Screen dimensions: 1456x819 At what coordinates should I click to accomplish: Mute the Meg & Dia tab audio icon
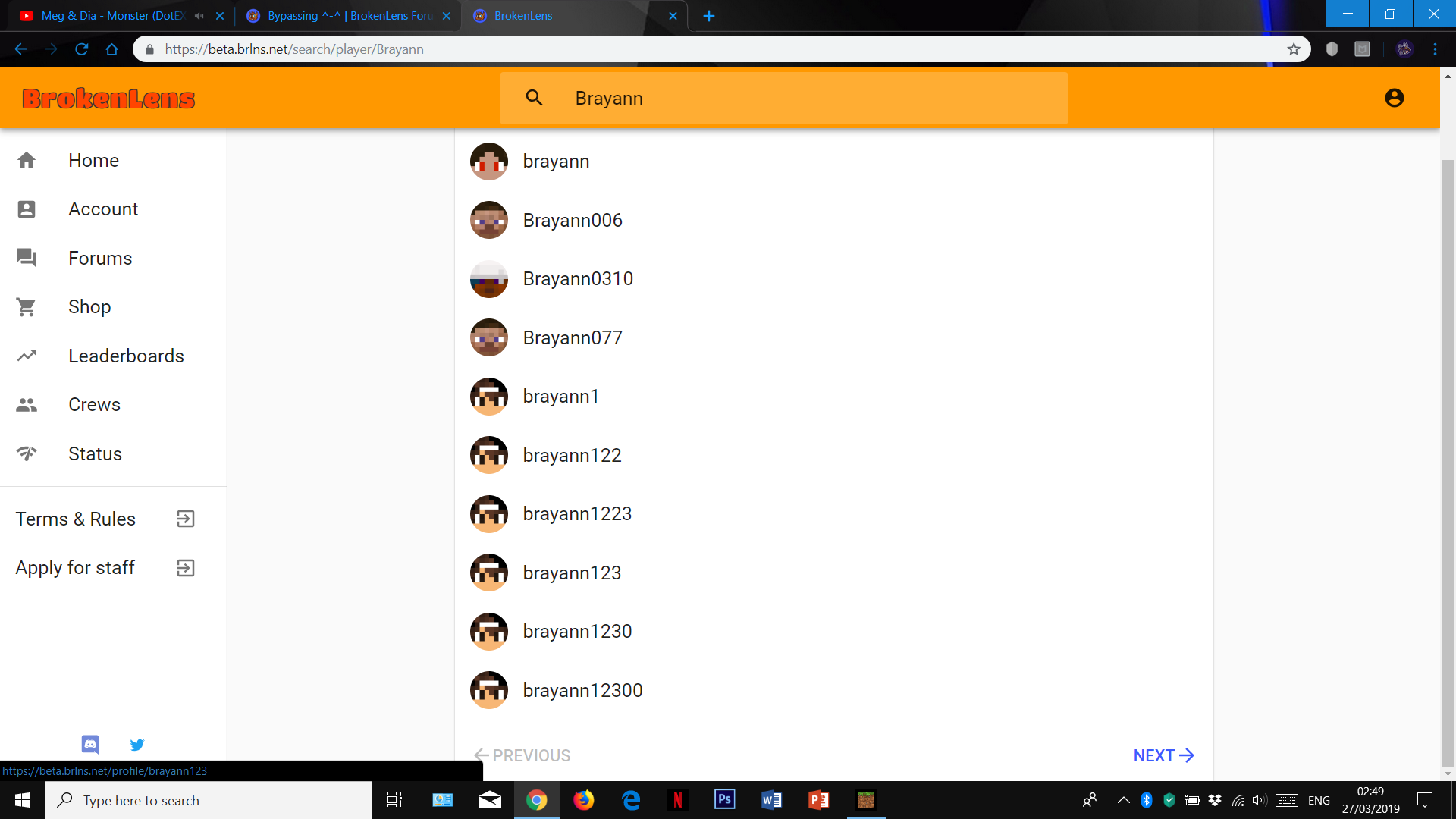click(x=199, y=16)
